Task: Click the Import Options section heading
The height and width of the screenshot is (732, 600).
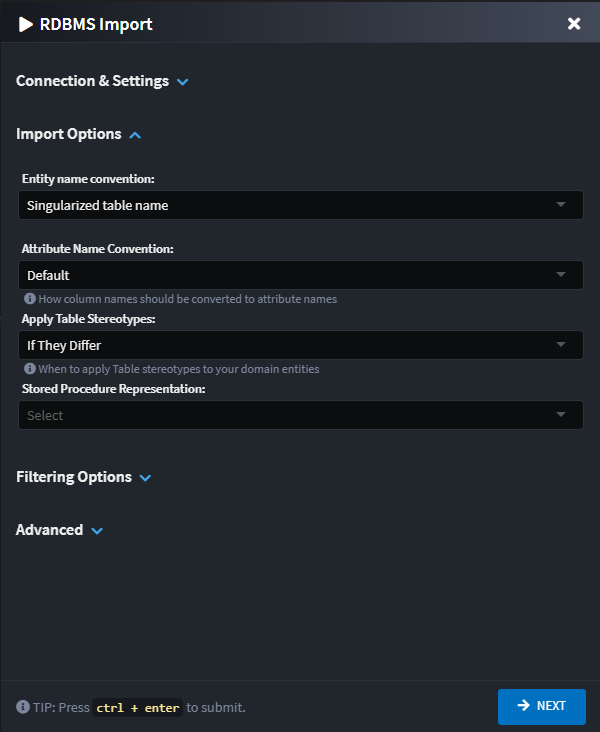Action: click(x=69, y=134)
